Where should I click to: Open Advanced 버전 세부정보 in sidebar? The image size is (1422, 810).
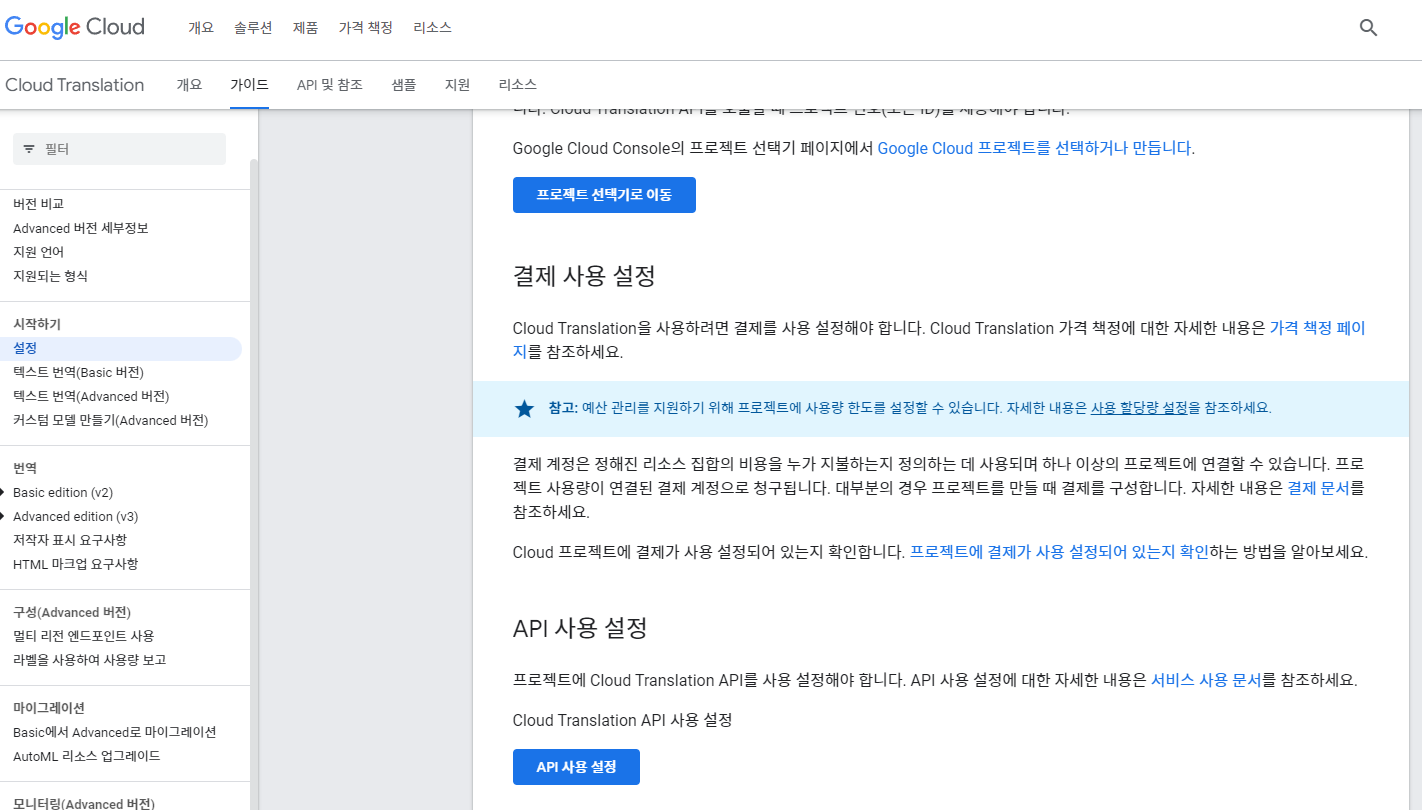[81, 228]
